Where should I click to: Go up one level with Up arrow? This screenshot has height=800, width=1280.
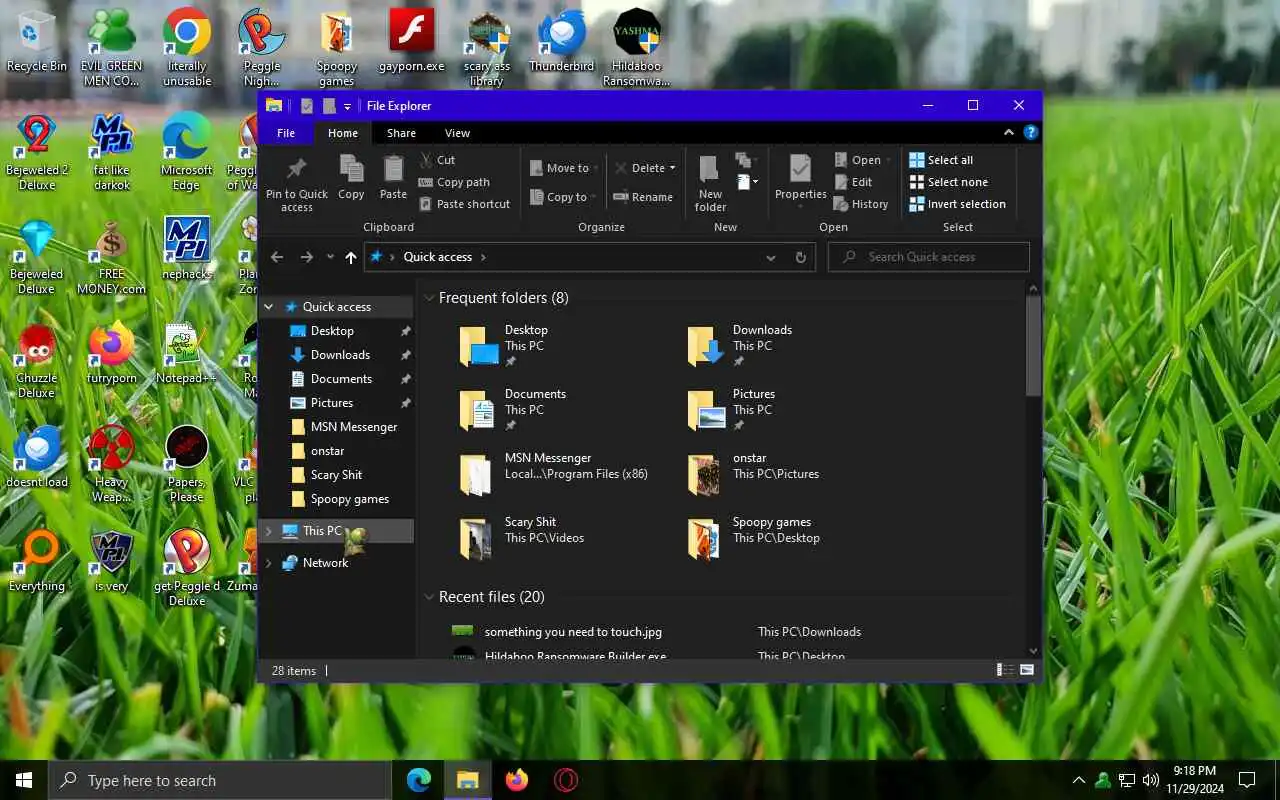click(351, 257)
